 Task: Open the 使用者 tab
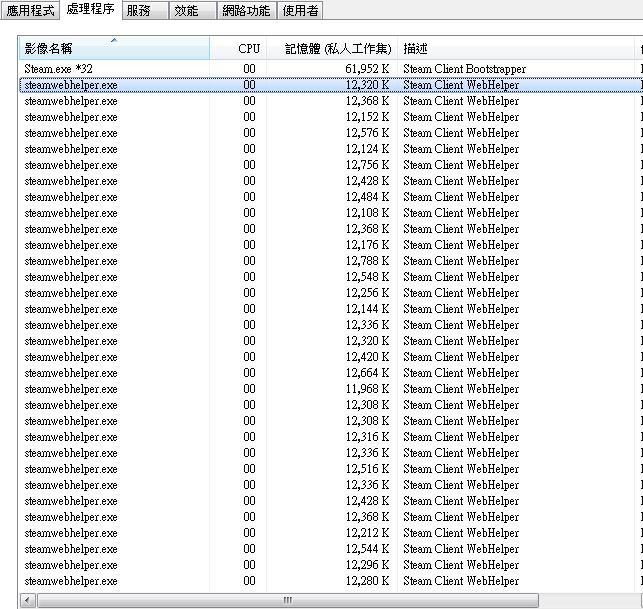coord(300,10)
